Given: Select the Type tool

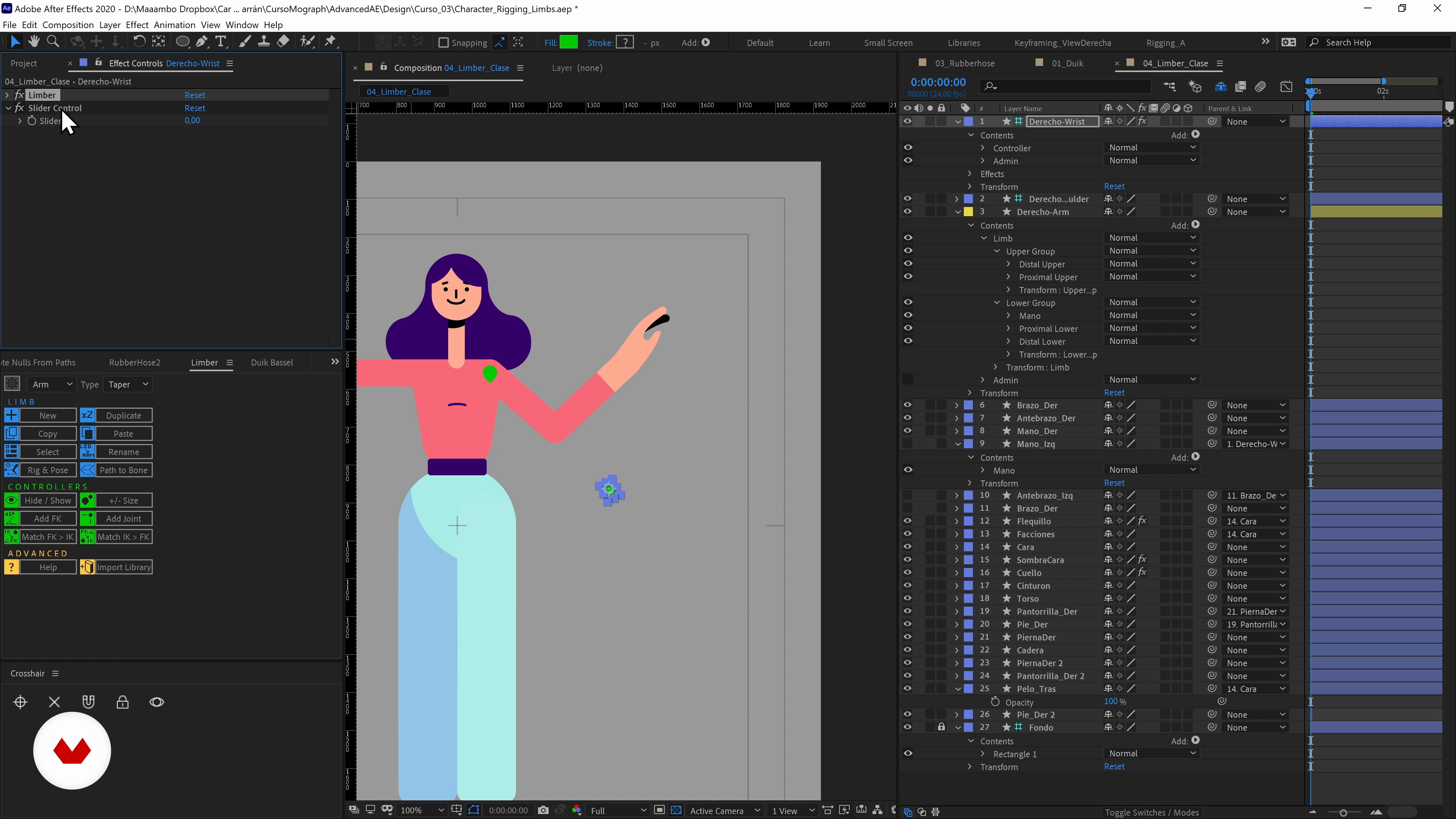Looking at the screenshot, I should pyautogui.click(x=221, y=41).
